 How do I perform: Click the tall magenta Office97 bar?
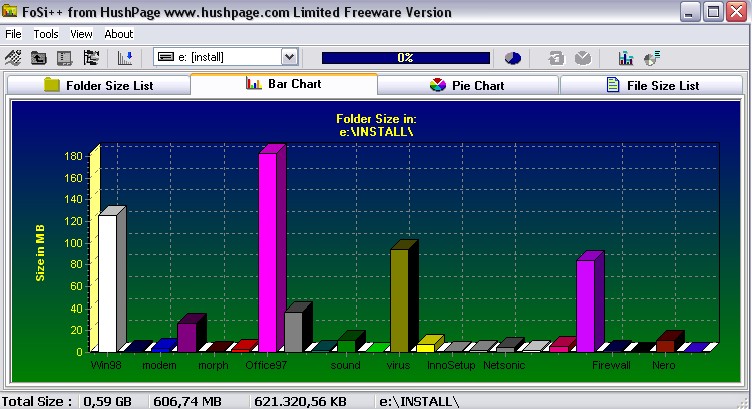coord(268,253)
